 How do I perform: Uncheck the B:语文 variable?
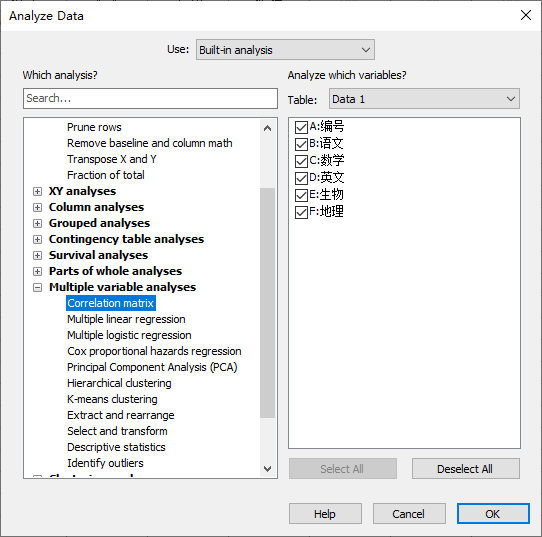coord(301,144)
